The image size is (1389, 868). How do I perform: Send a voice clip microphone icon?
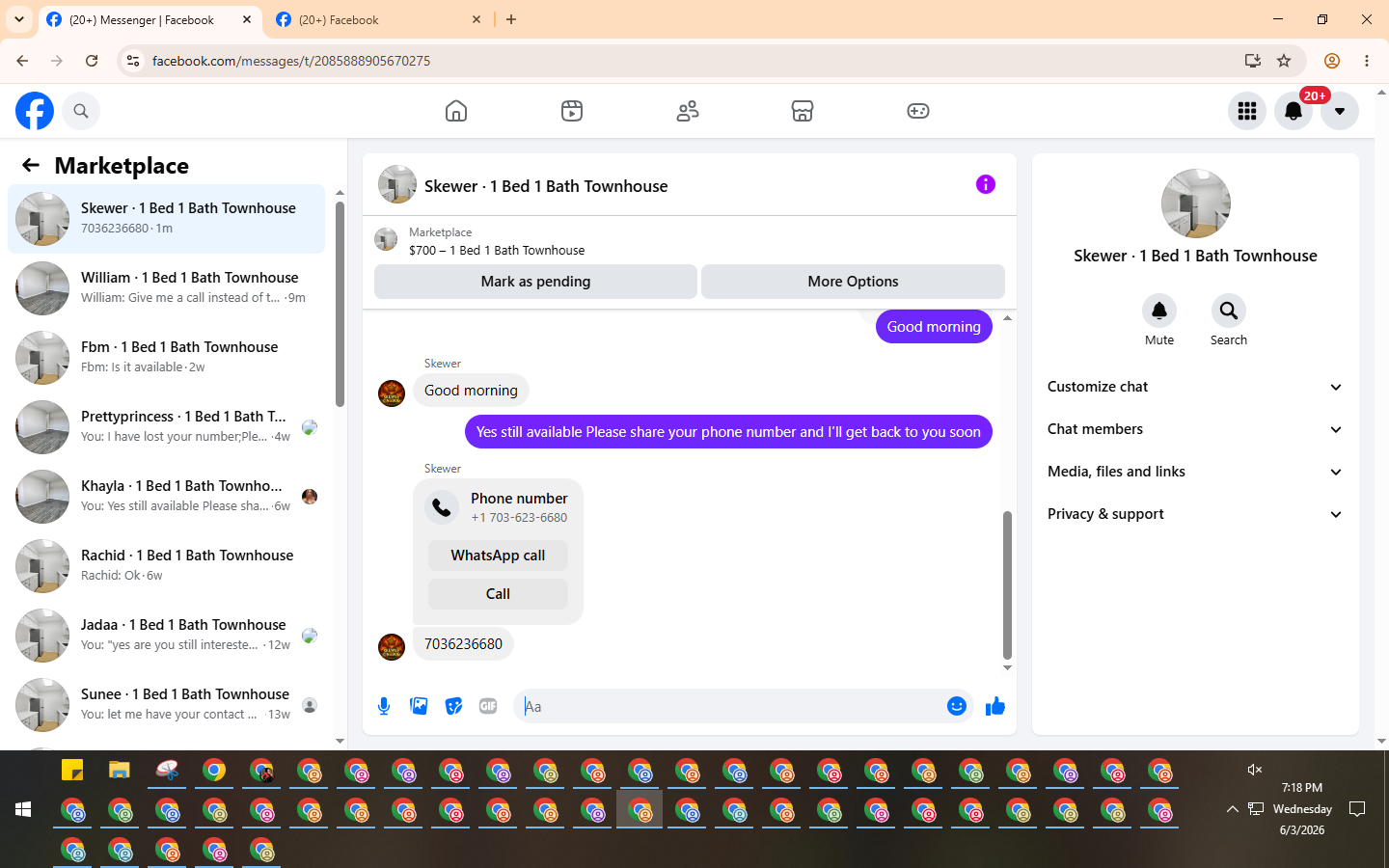pyautogui.click(x=384, y=706)
